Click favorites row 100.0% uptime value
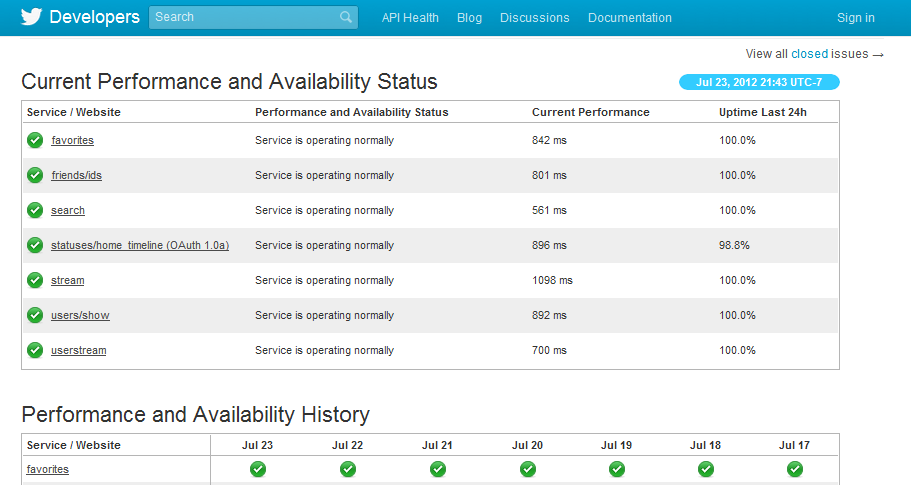The width and height of the screenshot is (911, 485). [737, 140]
